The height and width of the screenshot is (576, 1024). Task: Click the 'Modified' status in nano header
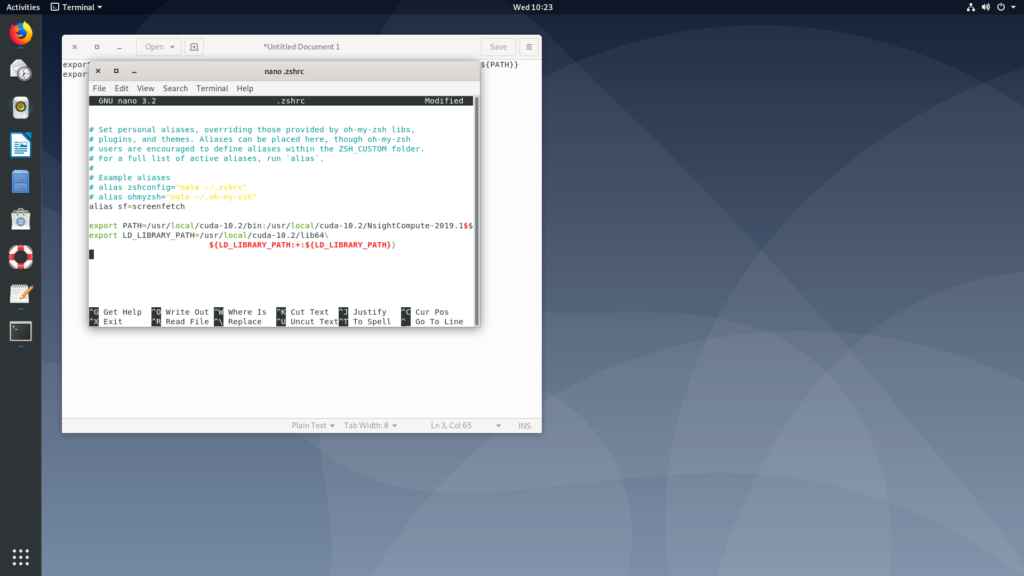pyautogui.click(x=444, y=101)
